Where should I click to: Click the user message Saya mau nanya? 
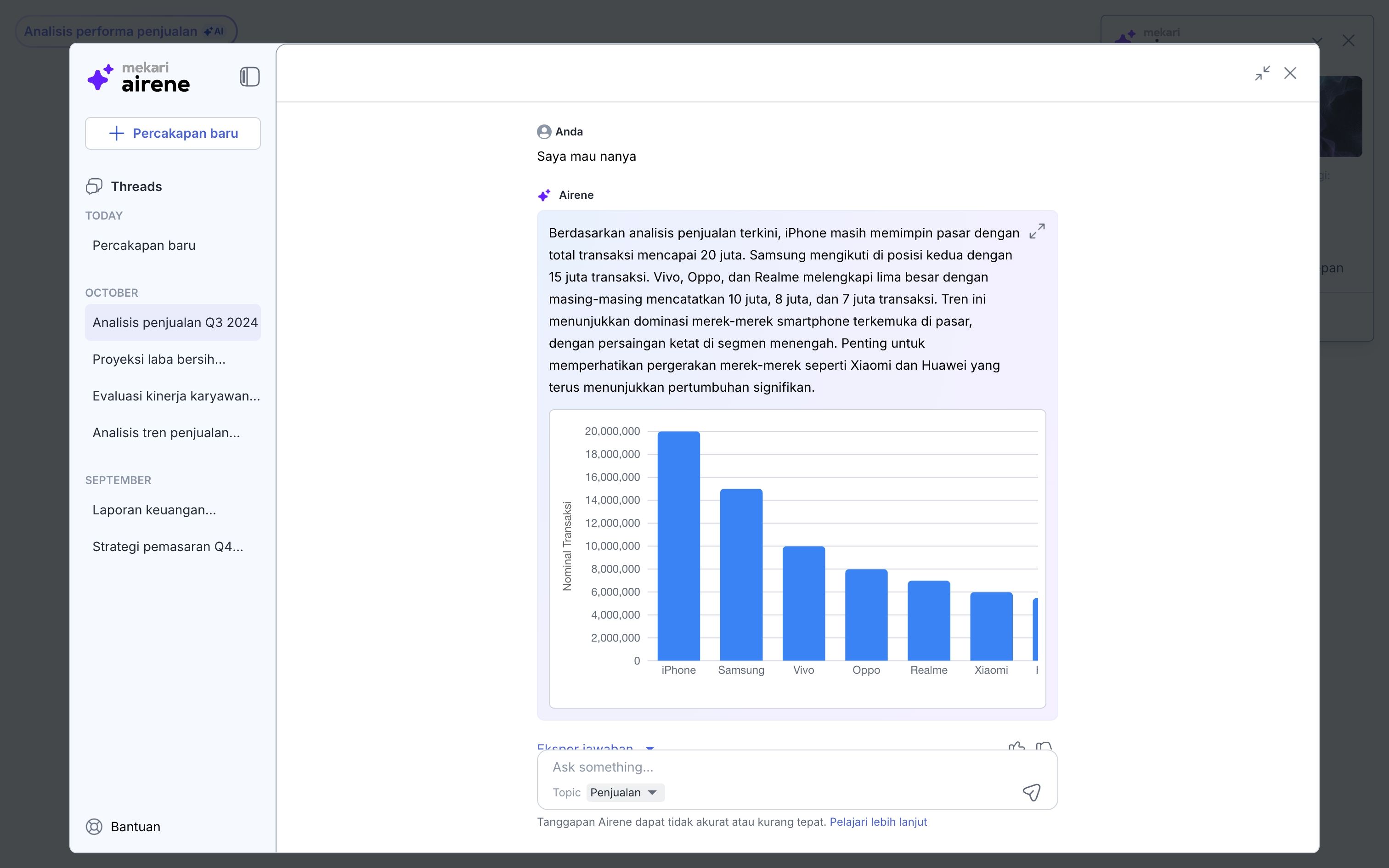pos(586,156)
